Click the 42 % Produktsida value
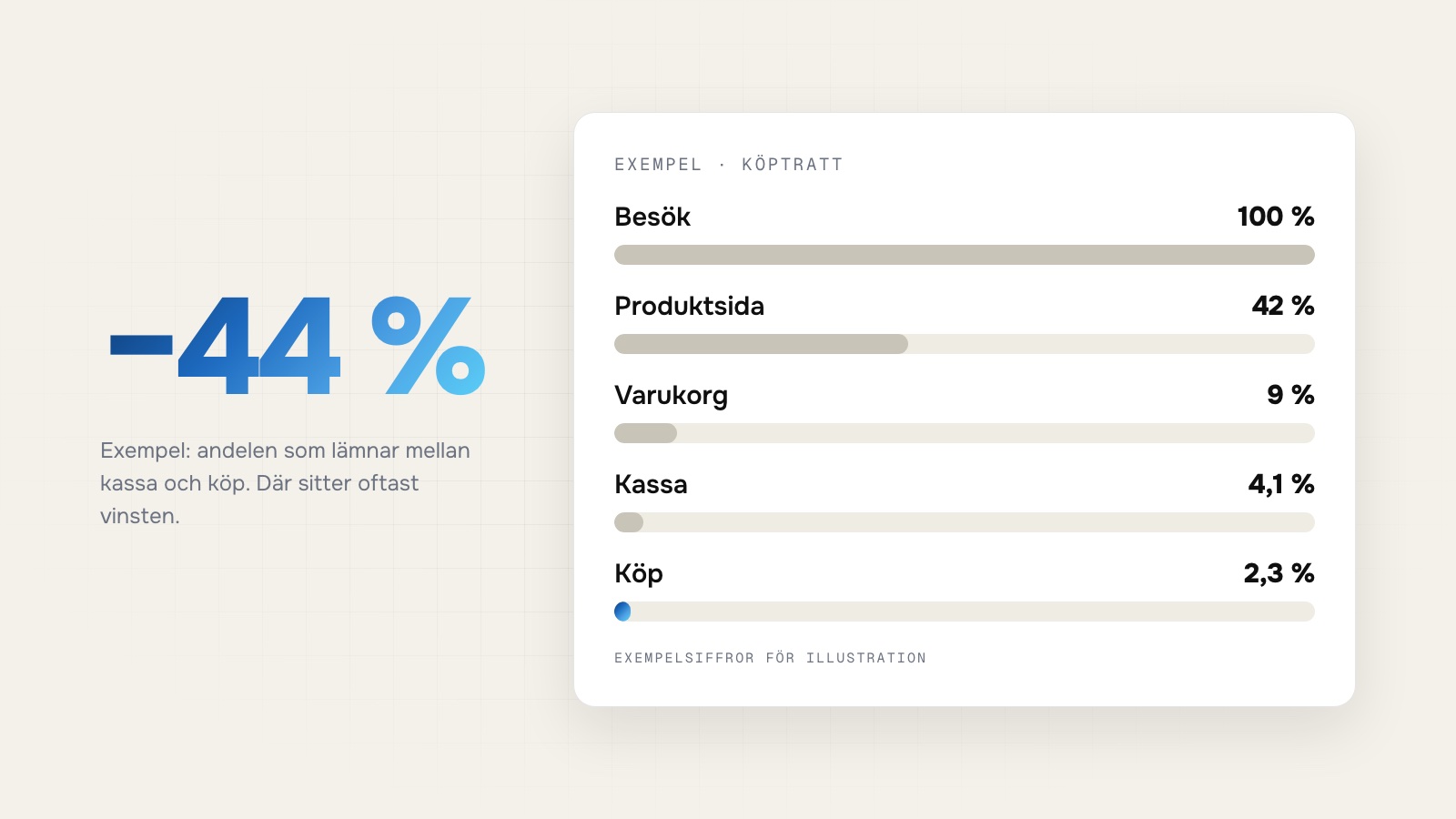 click(x=1283, y=306)
